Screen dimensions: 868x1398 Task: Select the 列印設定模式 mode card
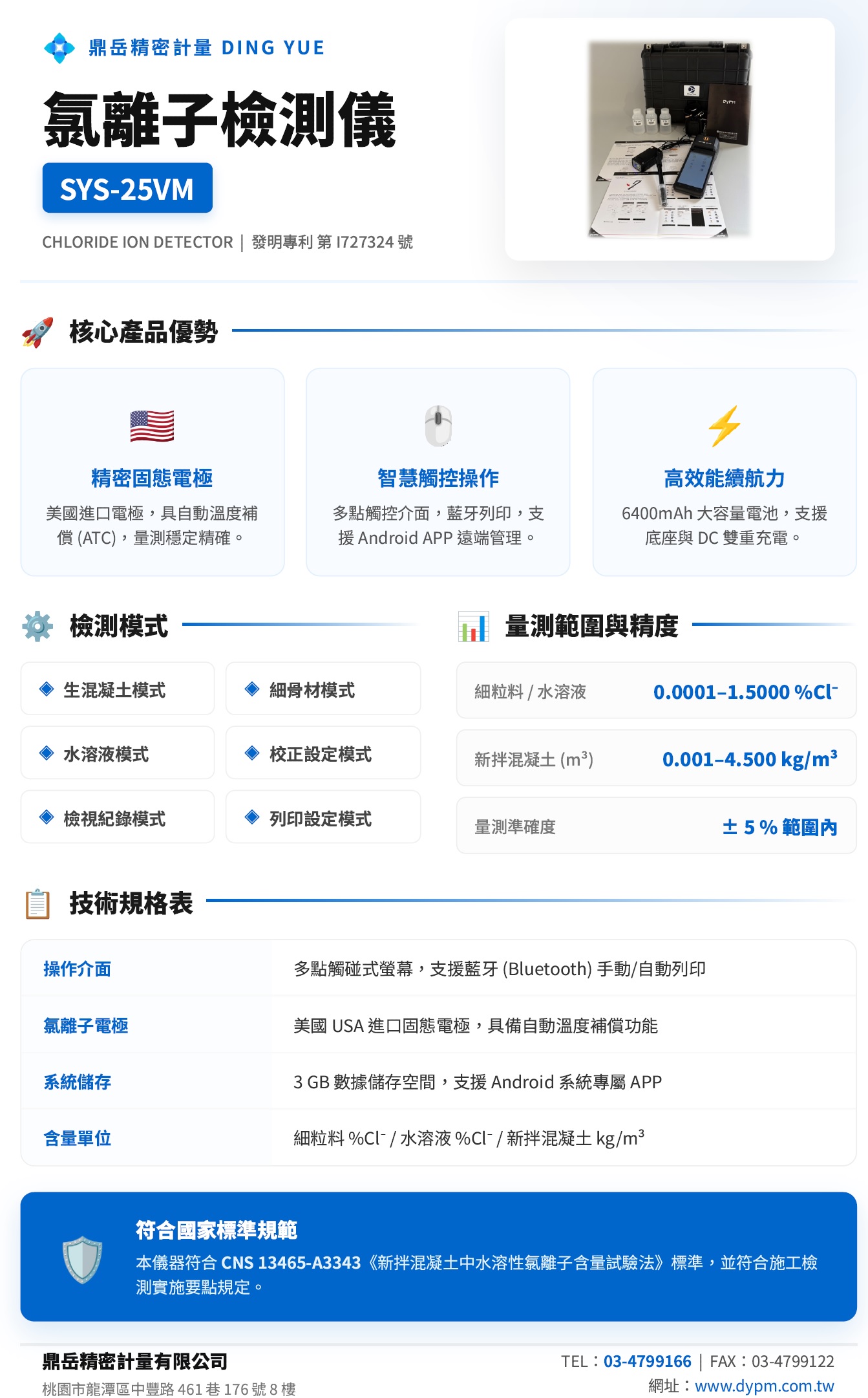tap(323, 817)
